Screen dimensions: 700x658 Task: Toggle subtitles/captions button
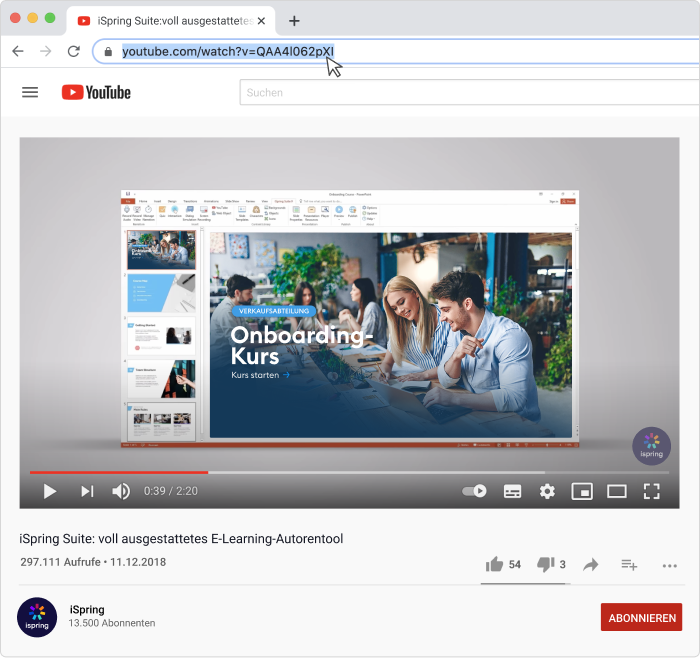(x=512, y=491)
